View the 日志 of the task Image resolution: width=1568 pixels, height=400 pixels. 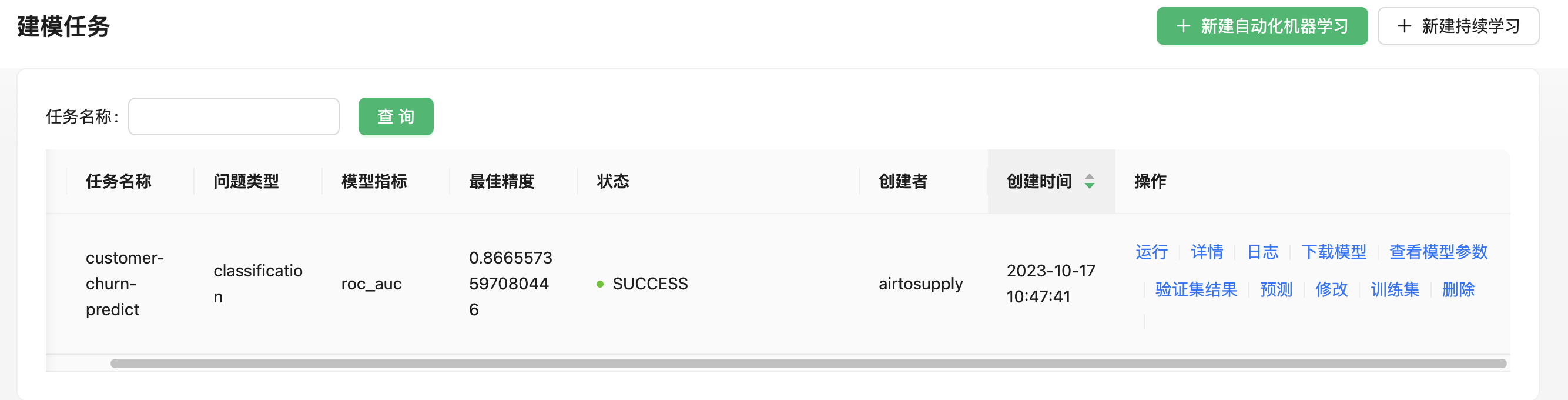(x=1262, y=251)
